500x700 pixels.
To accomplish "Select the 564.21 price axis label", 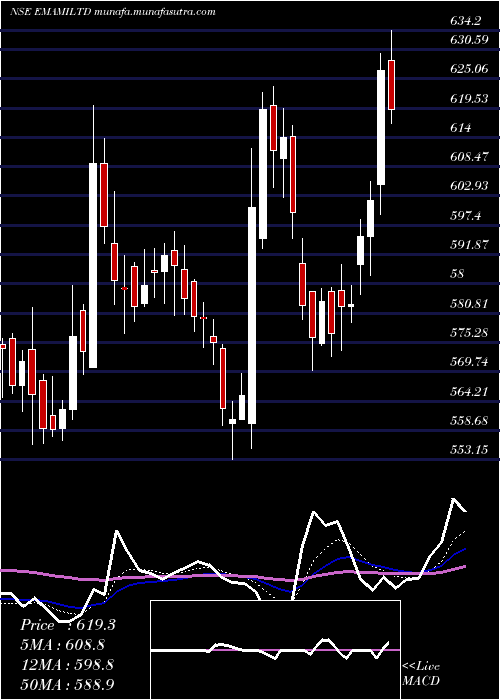I will coord(469,392).
